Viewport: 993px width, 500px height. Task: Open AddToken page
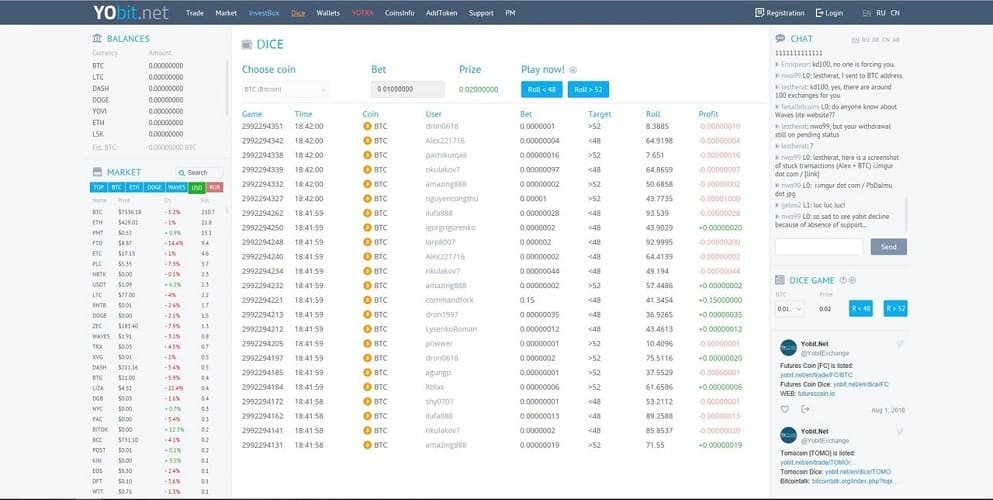point(441,13)
